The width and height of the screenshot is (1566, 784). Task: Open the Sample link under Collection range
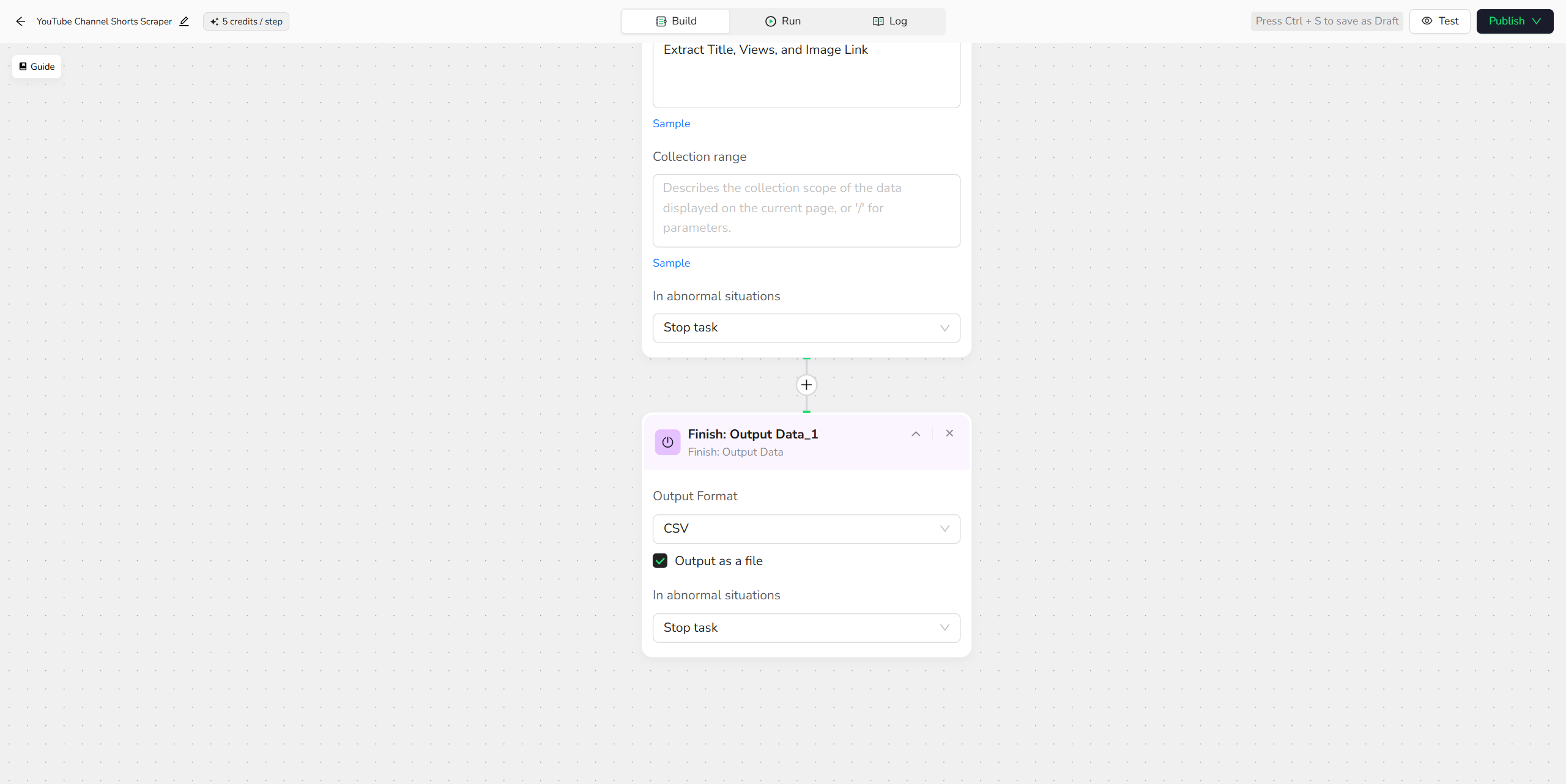coord(671,263)
